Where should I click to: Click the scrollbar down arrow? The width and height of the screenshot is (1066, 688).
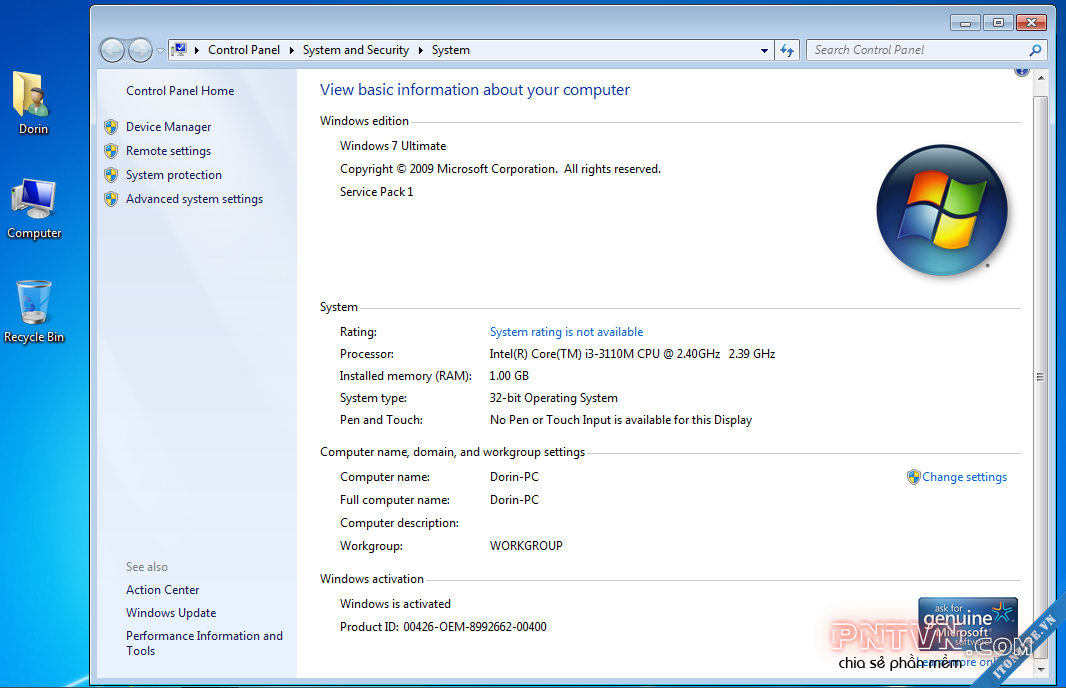pyautogui.click(x=1041, y=669)
